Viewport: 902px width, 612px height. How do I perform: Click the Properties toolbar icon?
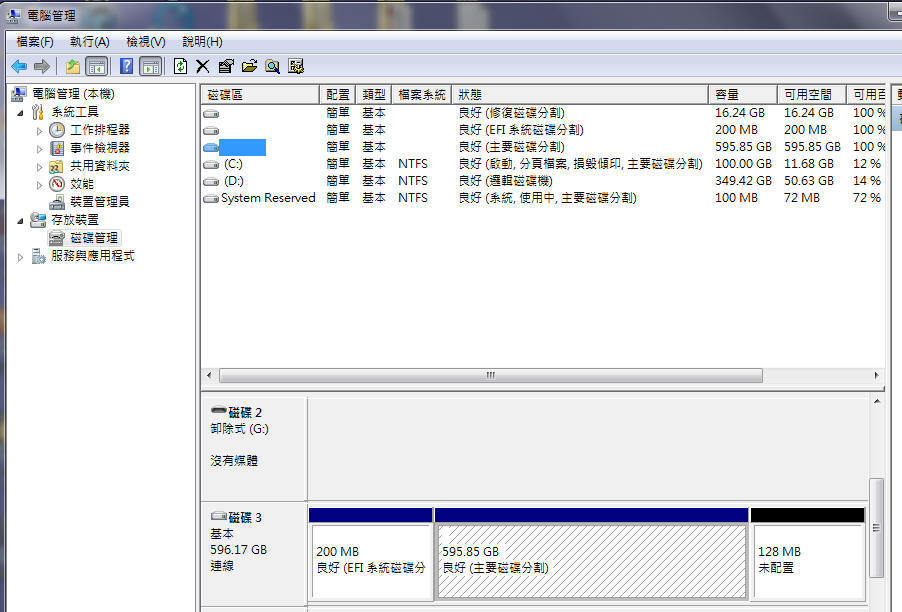coord(226,66)
